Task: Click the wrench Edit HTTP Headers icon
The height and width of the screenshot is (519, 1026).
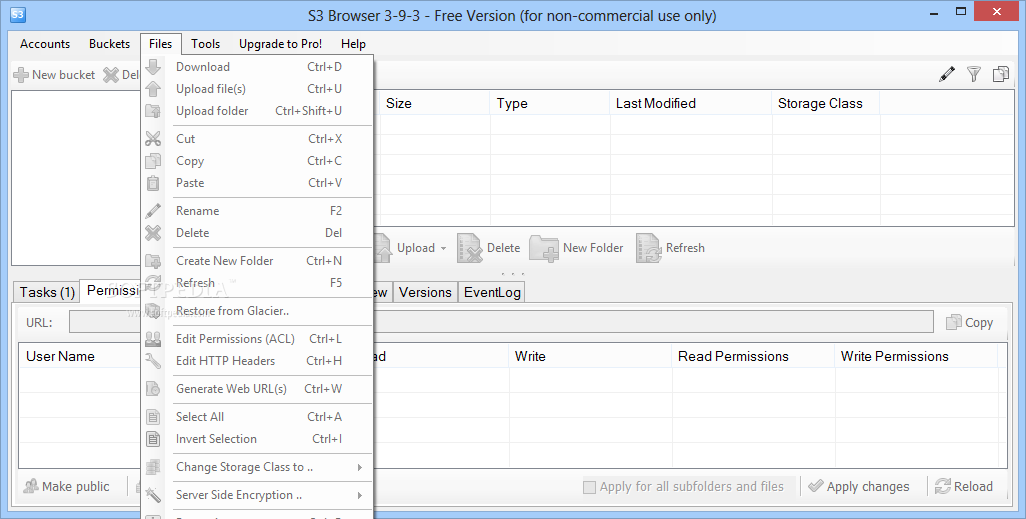Action: [x=153, y=361]
